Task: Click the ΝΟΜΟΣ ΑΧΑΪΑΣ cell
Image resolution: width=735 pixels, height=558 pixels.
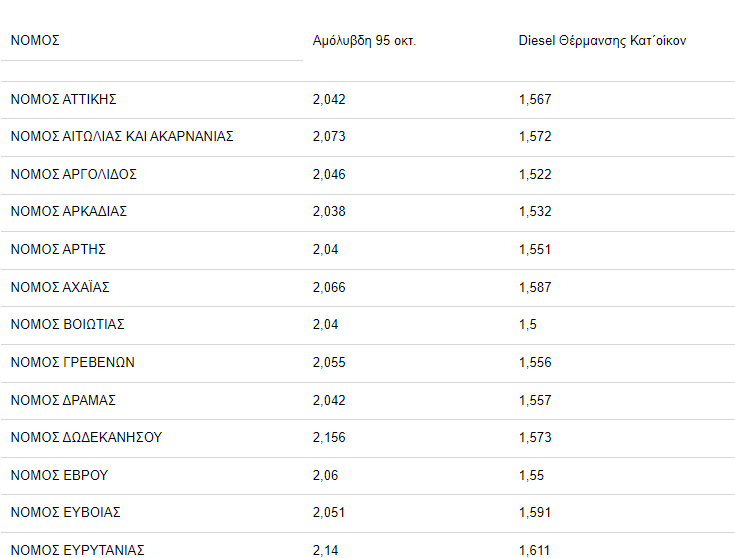Action: 60,287
